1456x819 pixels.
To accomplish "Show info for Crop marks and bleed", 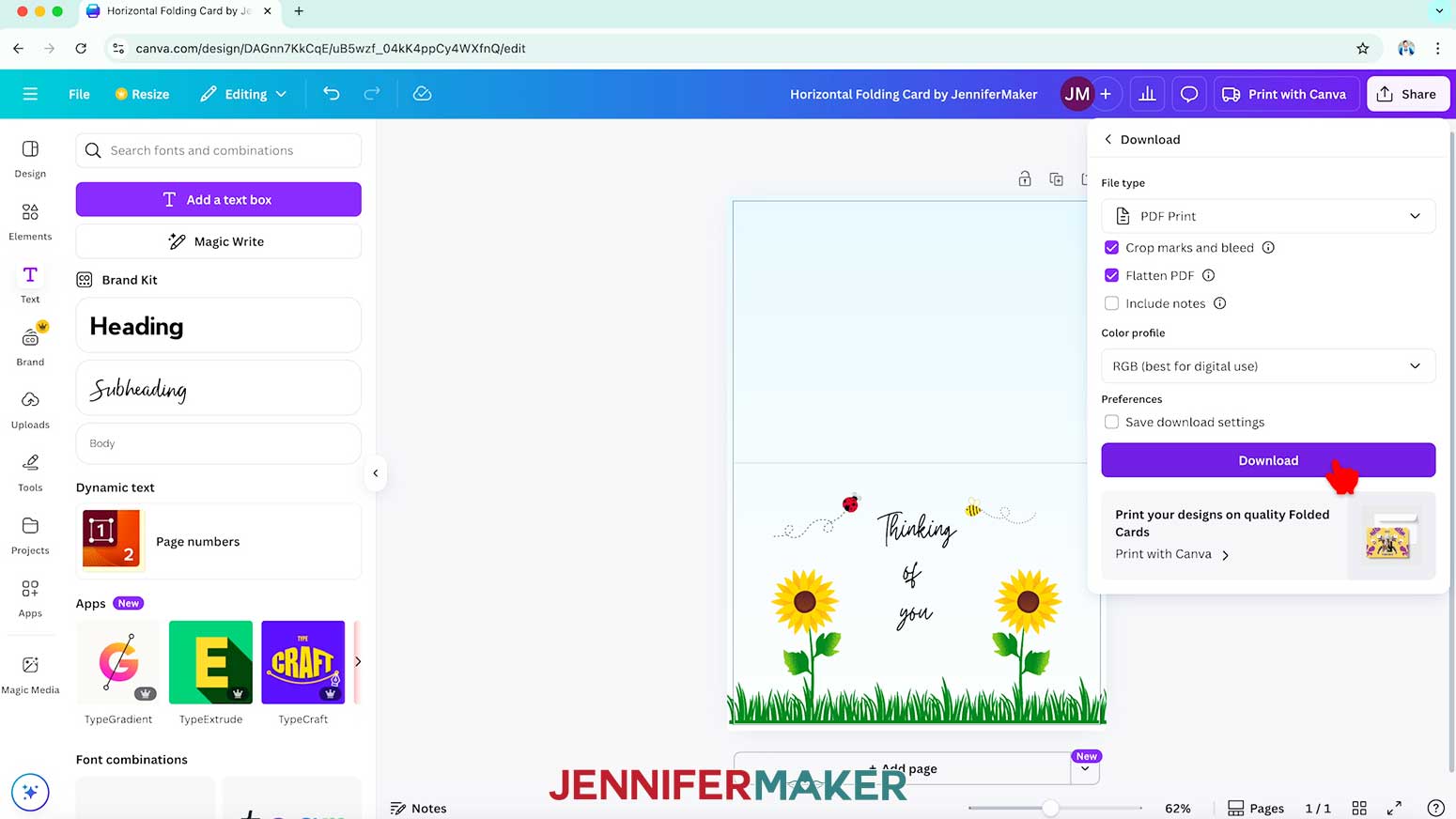I will tap(1268, 248).
